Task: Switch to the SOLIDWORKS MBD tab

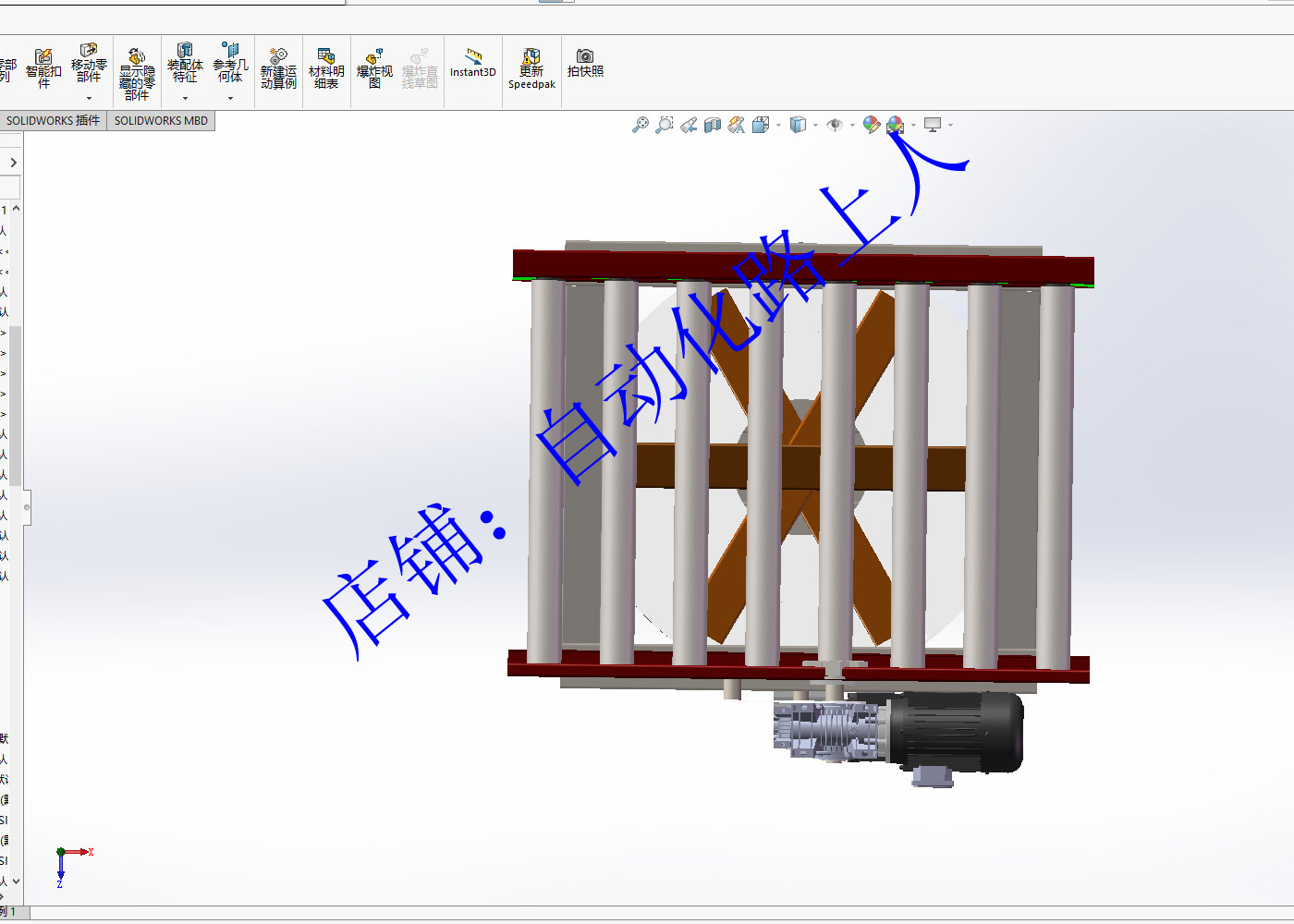Action: [x=161, y=120]
